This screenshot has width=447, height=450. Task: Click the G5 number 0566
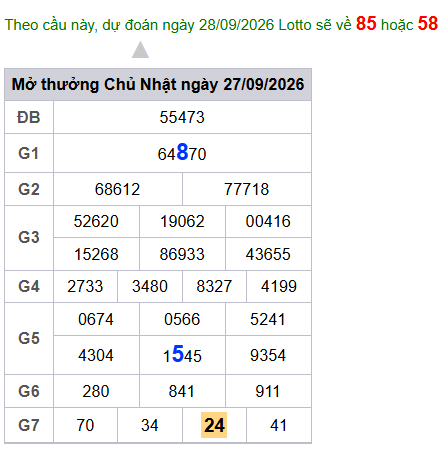pyautogui.click(x=182, y=319)
